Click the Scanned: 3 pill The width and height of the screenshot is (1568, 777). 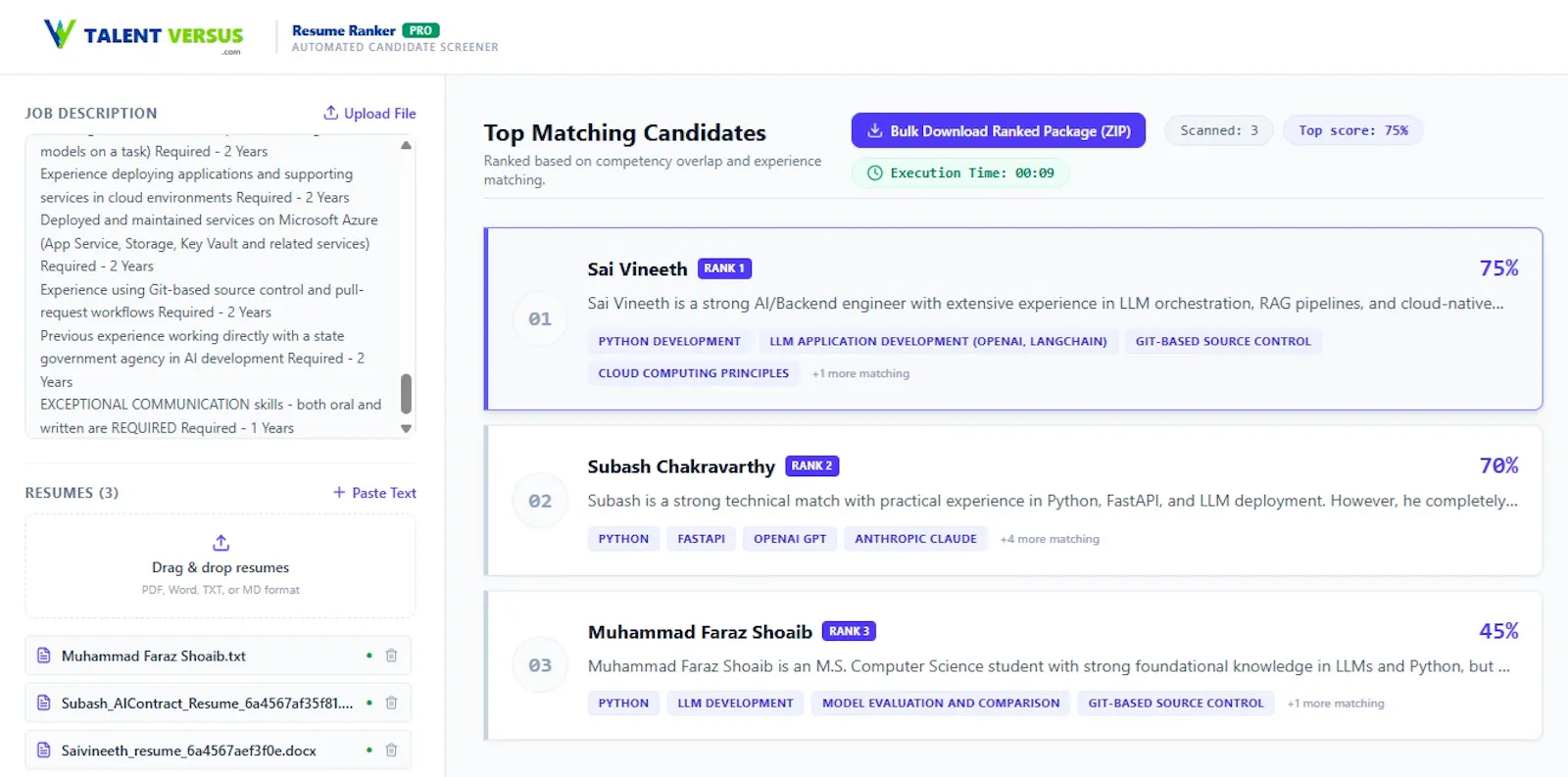(1219, 130)
